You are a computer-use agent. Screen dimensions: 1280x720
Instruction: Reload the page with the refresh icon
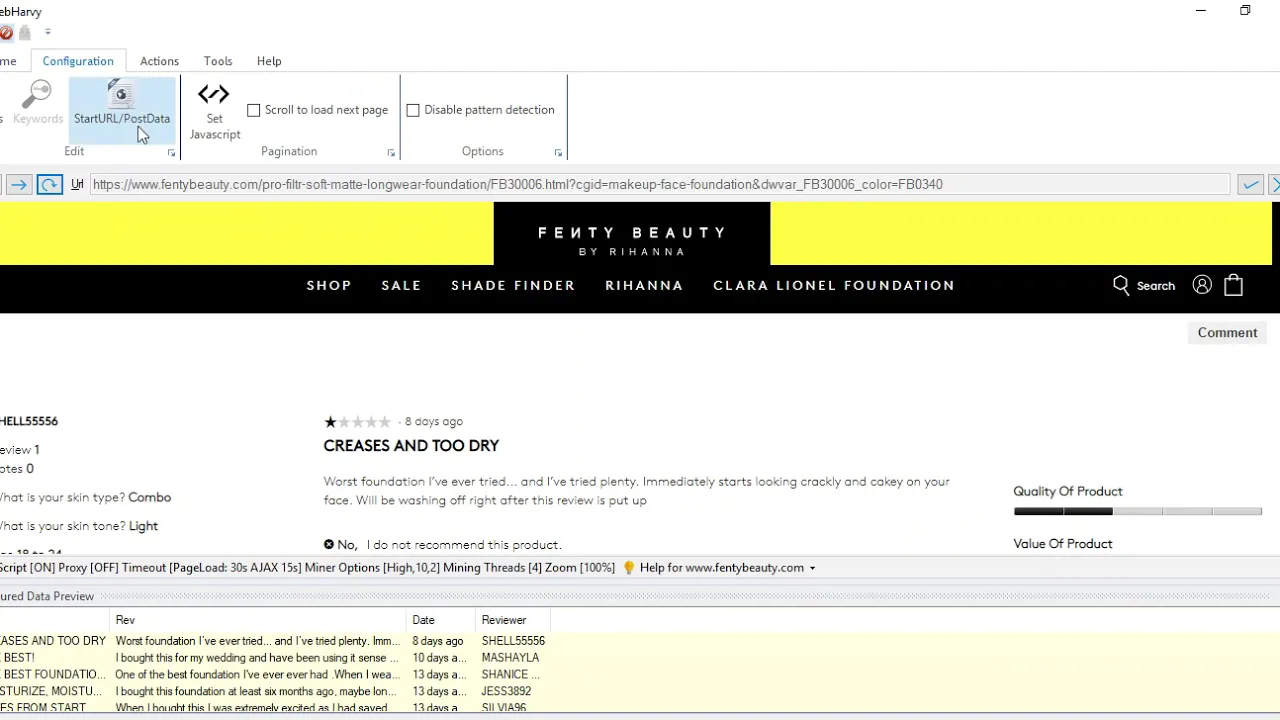click(49, 184)
